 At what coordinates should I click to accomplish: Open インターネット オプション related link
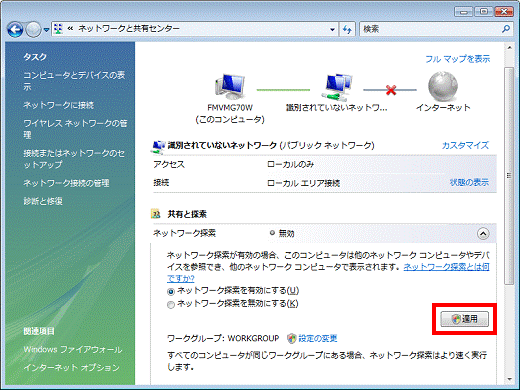click(x=71, y=367)
